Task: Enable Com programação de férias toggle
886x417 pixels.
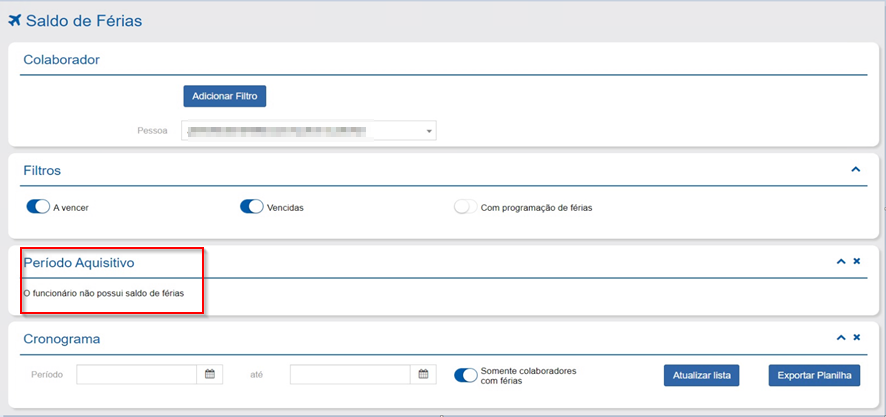Action: tap(465, 208)
